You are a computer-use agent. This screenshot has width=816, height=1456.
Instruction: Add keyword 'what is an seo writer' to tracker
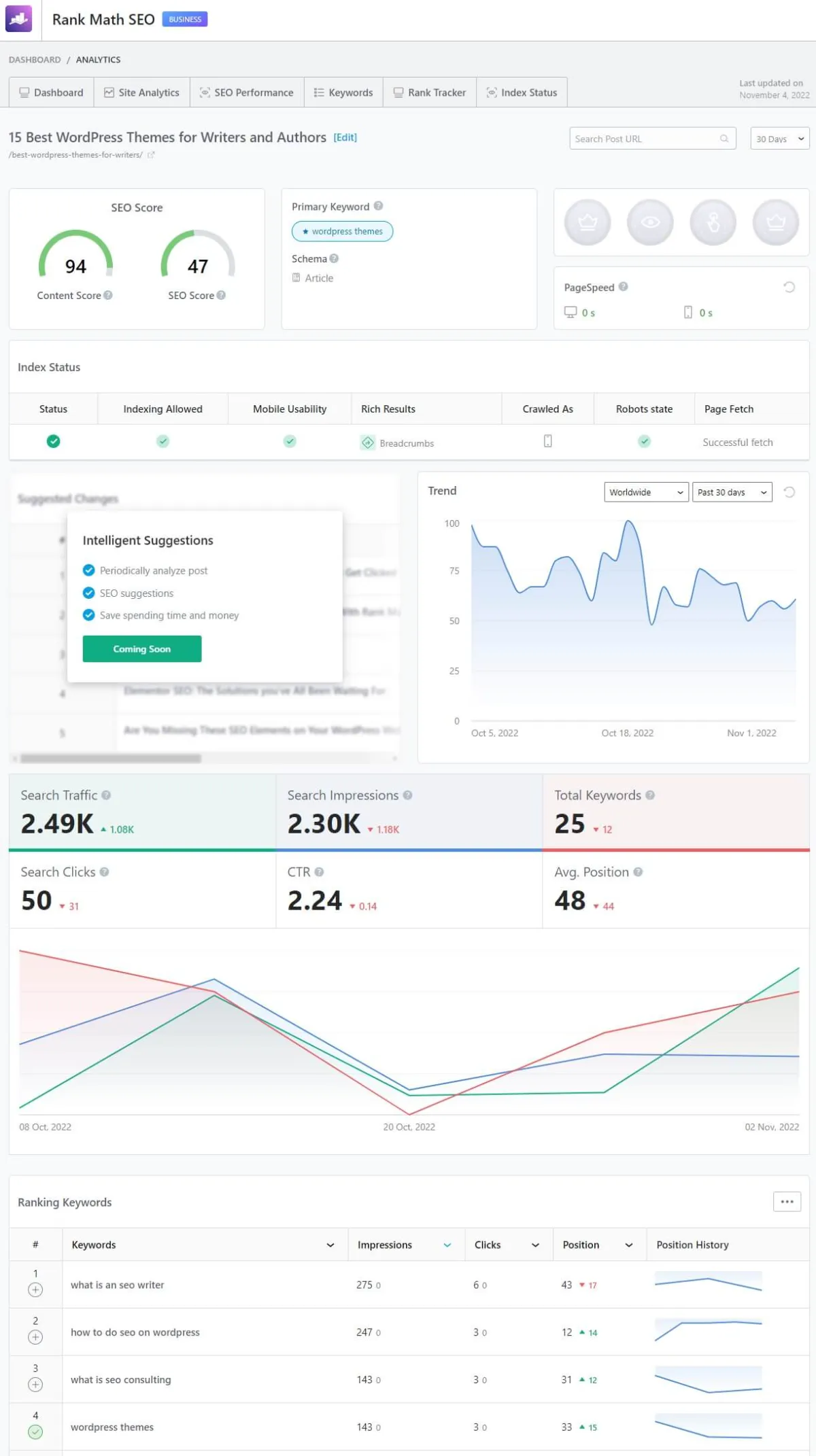pos(35,1289)
